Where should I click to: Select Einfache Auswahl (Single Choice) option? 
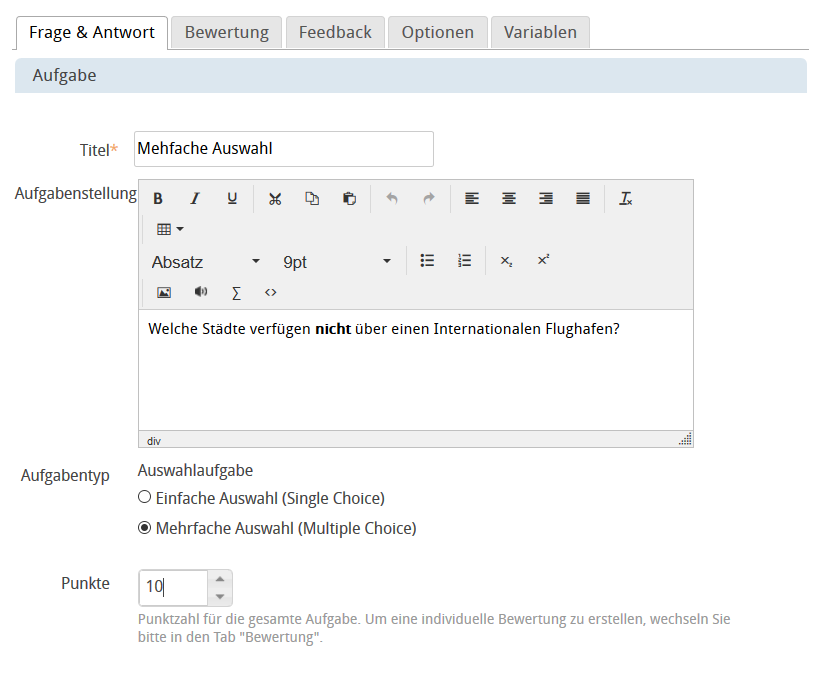pos(145,498)
